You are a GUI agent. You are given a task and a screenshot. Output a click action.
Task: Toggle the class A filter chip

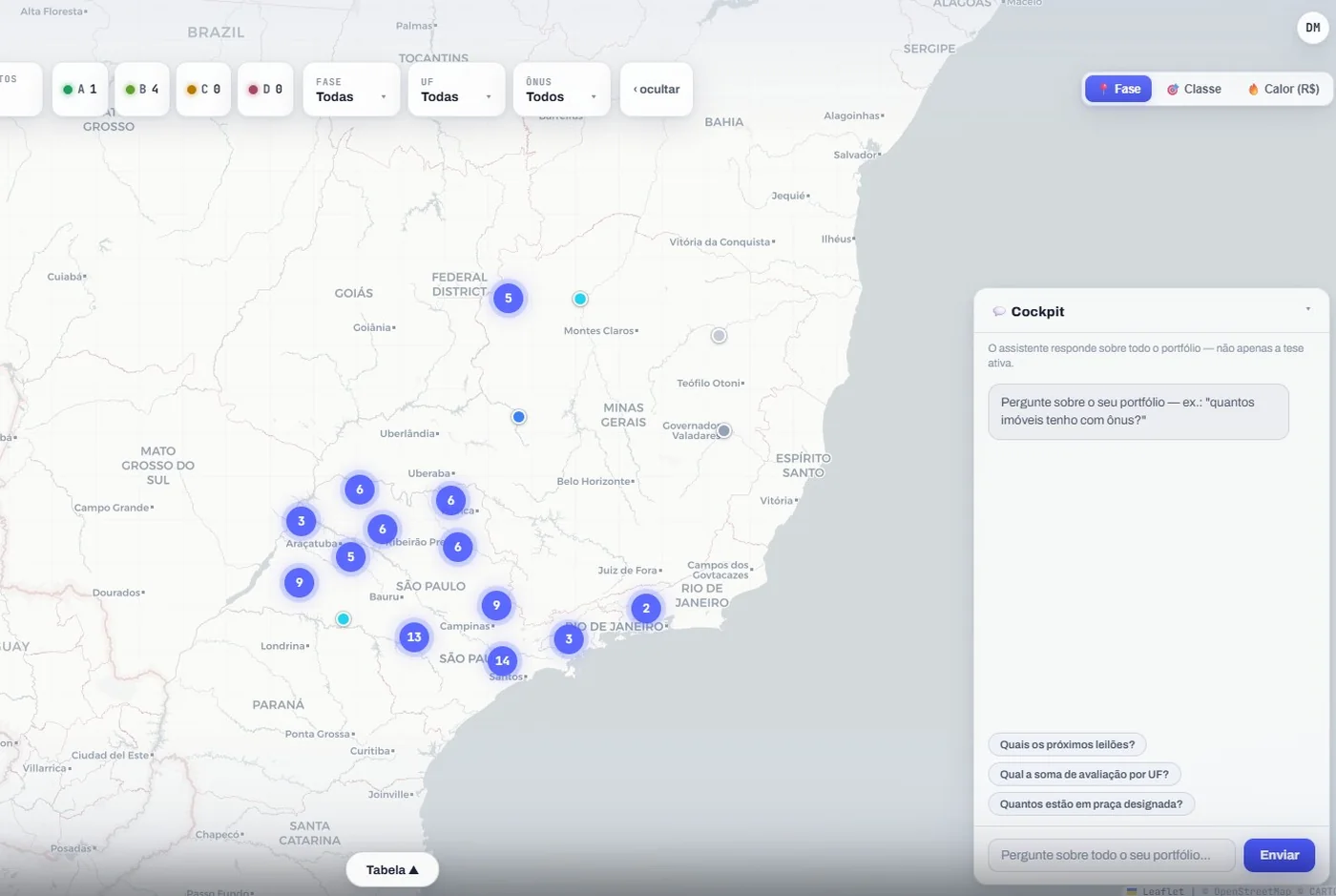(x=80, y=90)
